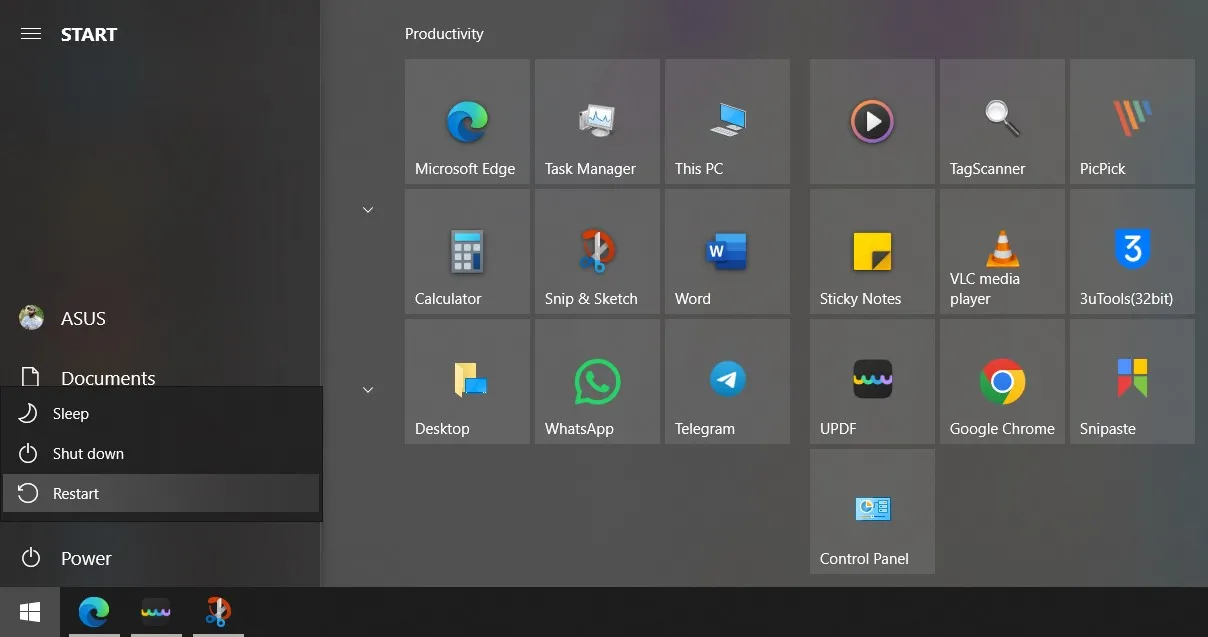Open the Microsoft Edge tile

pos(467,121)
